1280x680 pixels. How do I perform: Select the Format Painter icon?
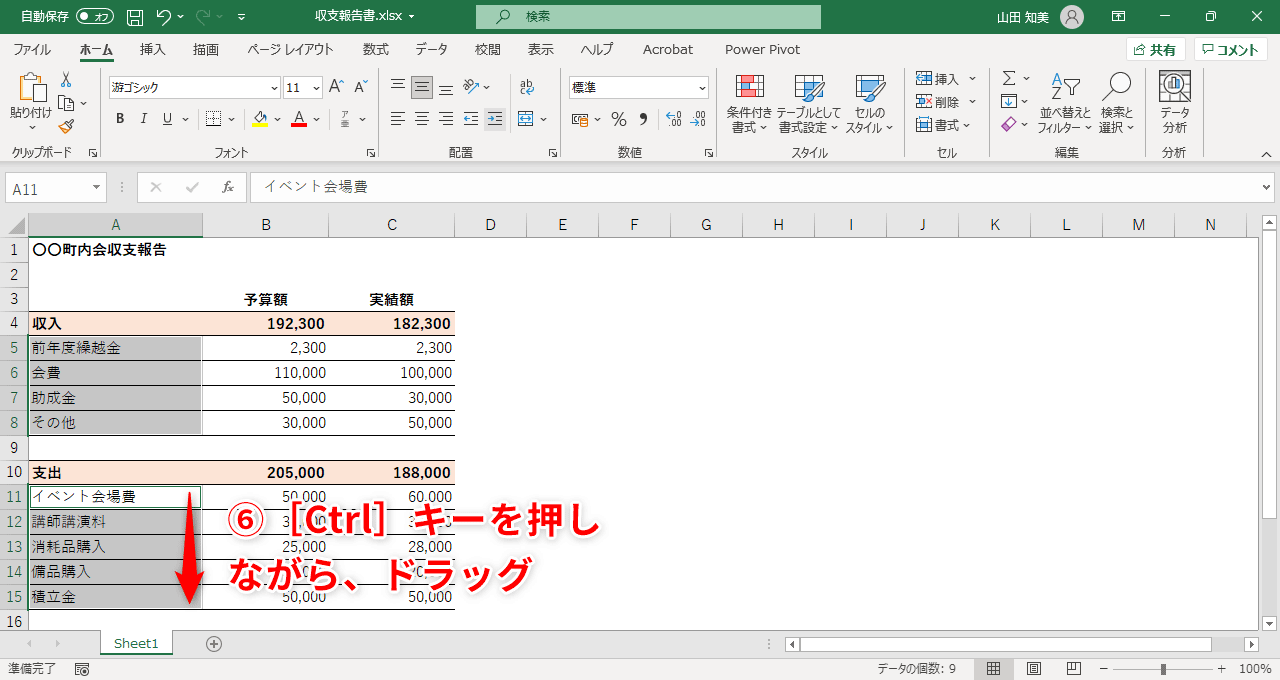click(64, 125)
